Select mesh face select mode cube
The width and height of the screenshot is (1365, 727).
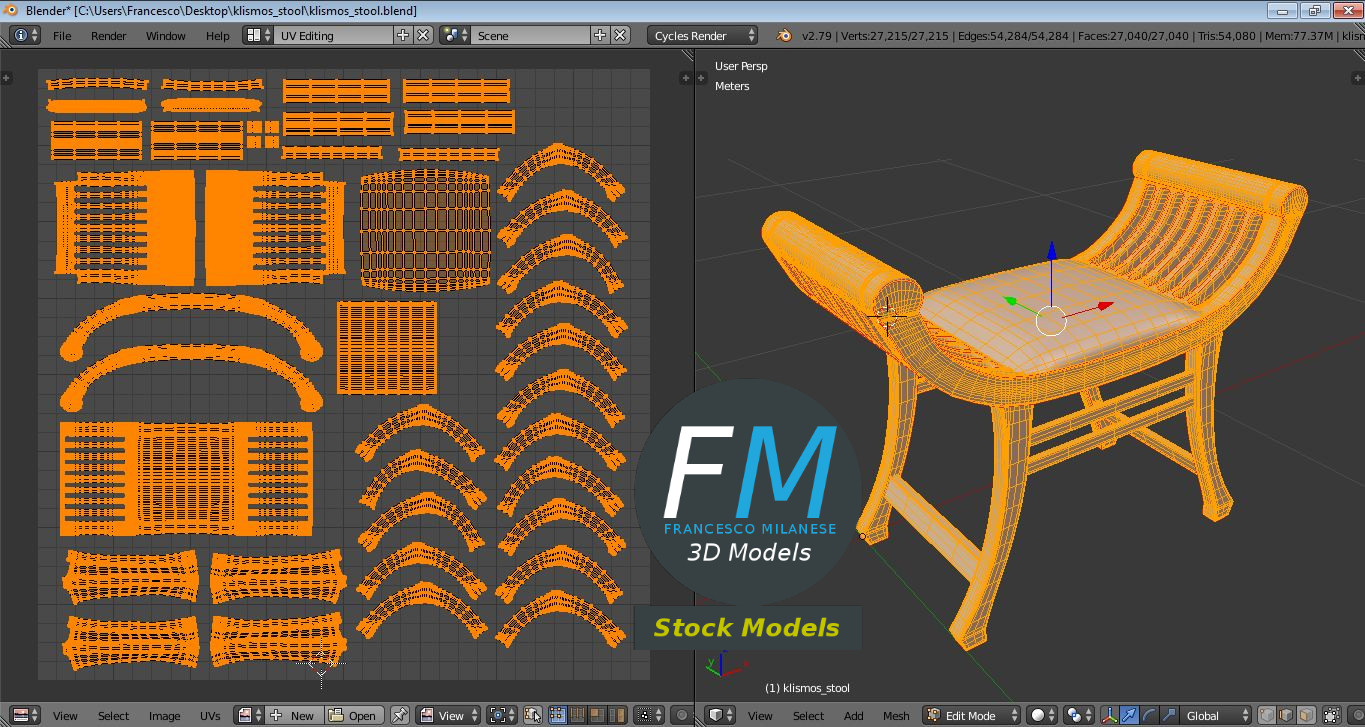click(x=1306, y=715)
